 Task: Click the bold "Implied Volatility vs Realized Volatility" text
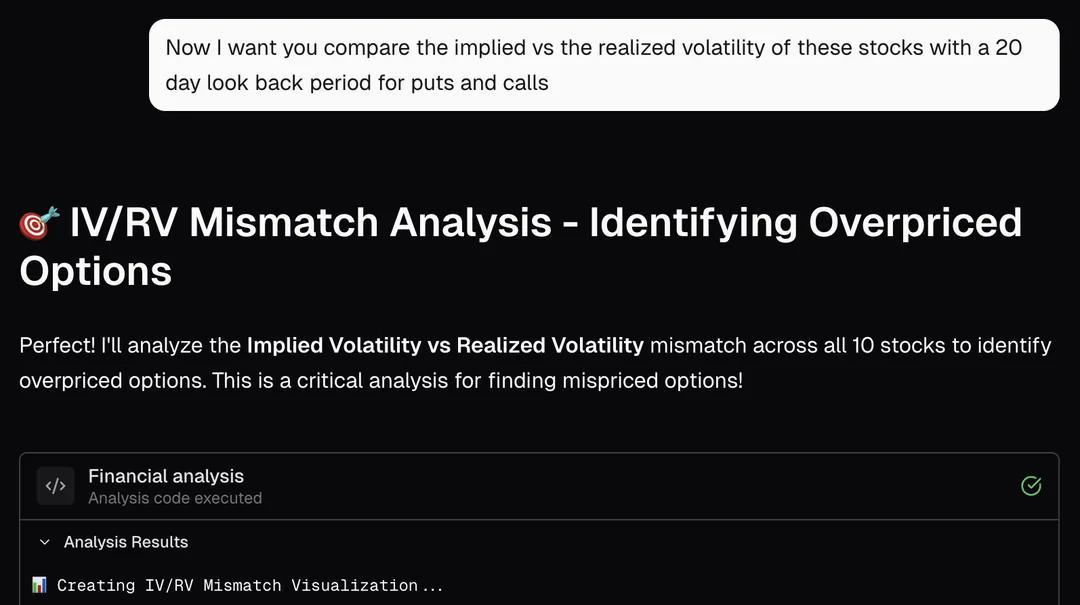click(445, 345)
